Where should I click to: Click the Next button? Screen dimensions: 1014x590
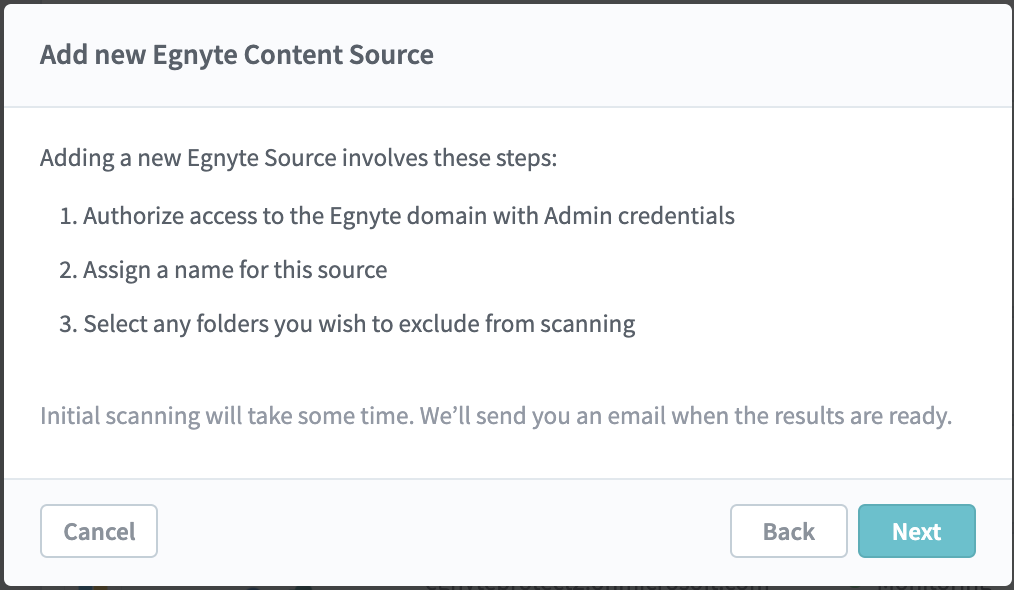[x=916, y=531]
